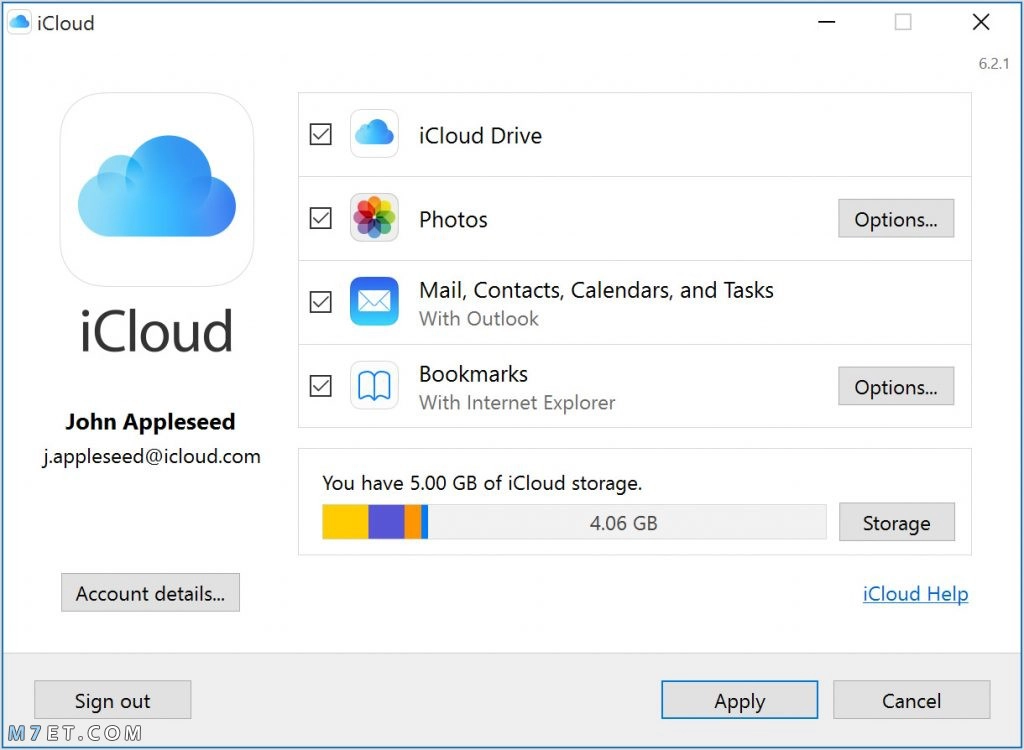Image resolution: width=1024 pixels, height=750 pixels.
Task: Click the large iCloud wordmark text
Action: (x=157, y=331)
